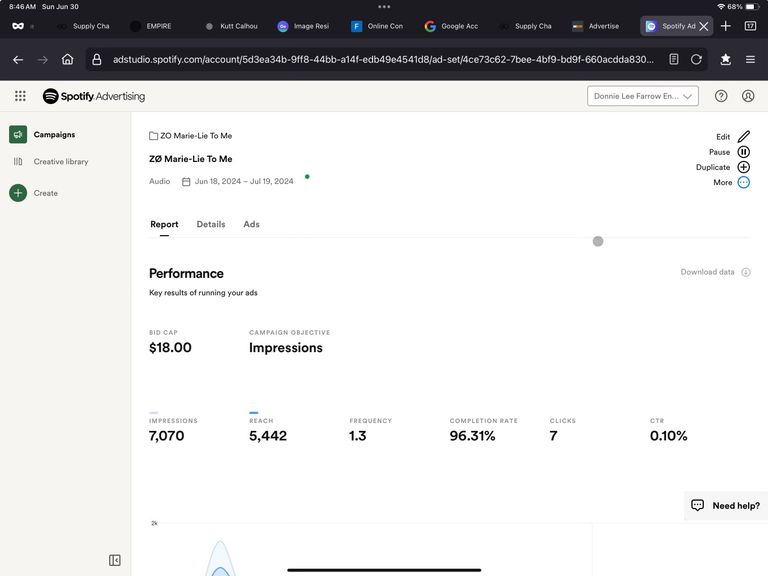Screen dimensions: 768x576
Task: Click the three-dot multitasking menu at top
Action: [384, 7]
